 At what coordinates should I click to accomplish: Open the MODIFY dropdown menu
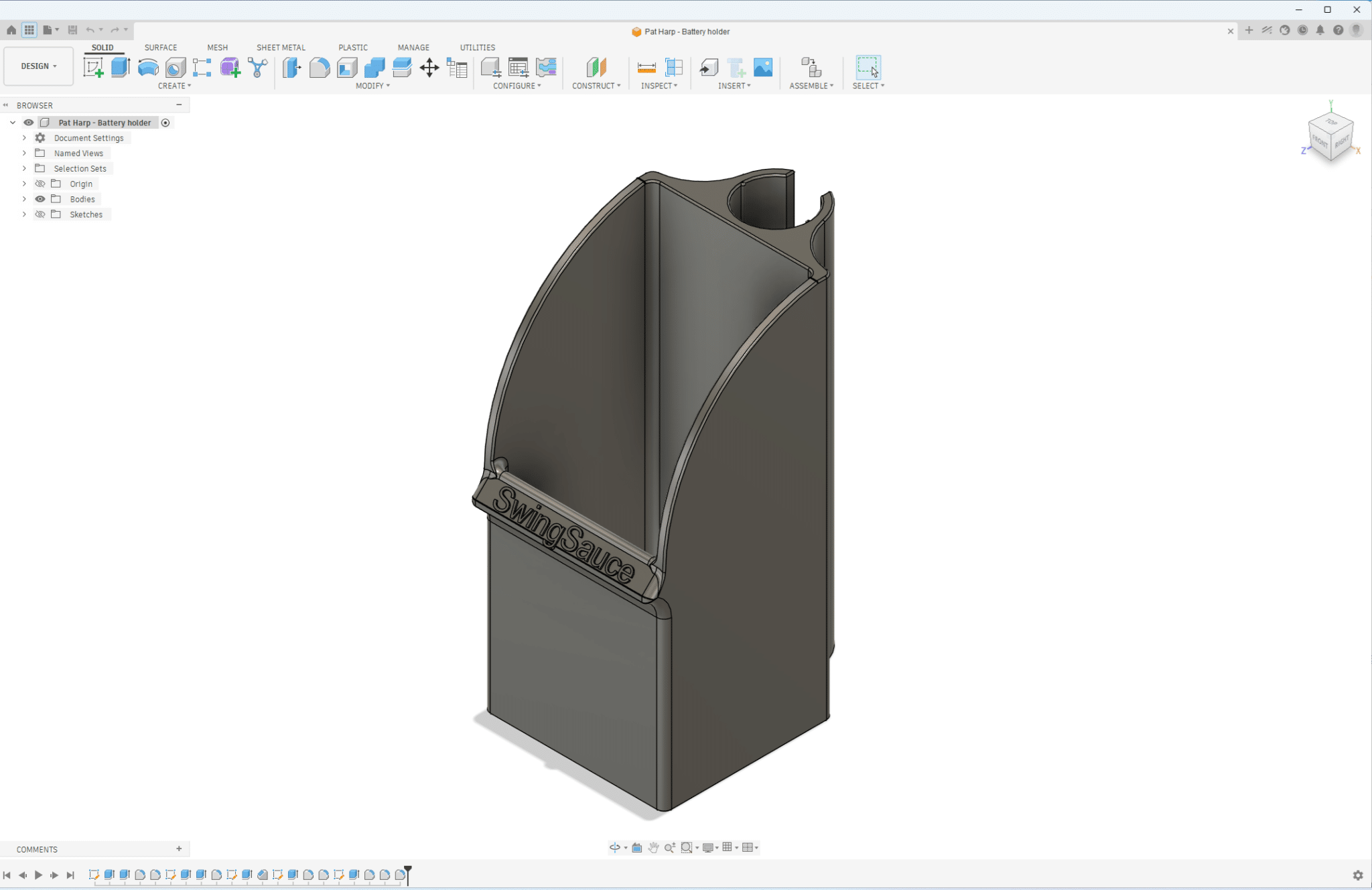tap(372, 86)
